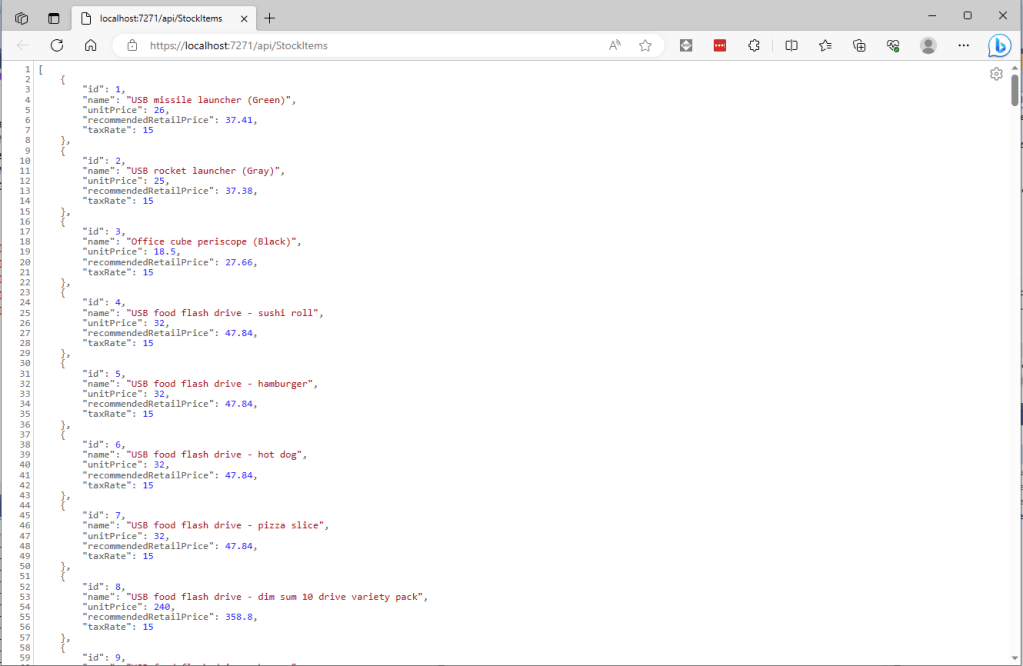Select the localhost:7271/api/StockItems tab

point(160,17)
